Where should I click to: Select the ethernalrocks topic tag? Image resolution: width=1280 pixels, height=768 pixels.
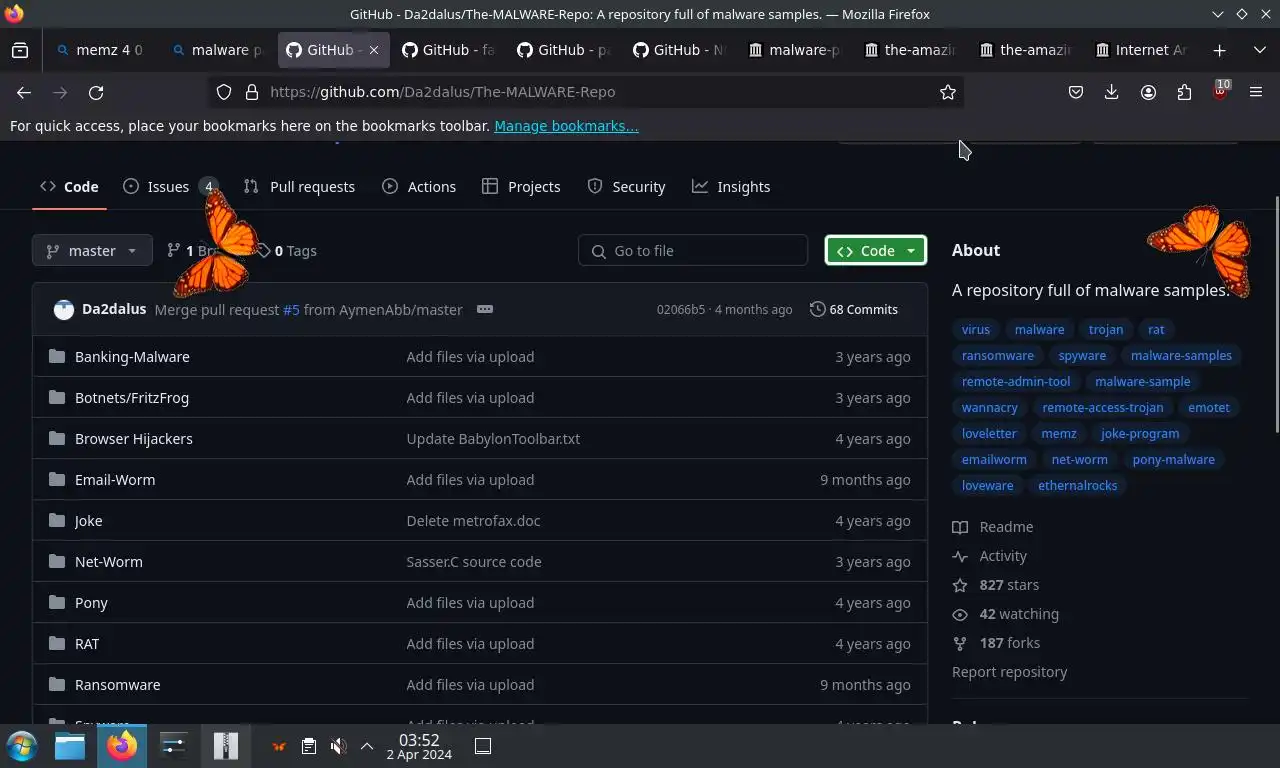1078,485
